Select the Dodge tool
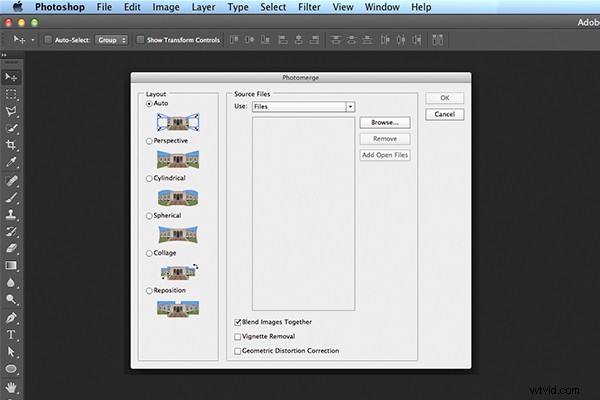Viewport: 600px width, 400px height. click(x=11, y=299)
